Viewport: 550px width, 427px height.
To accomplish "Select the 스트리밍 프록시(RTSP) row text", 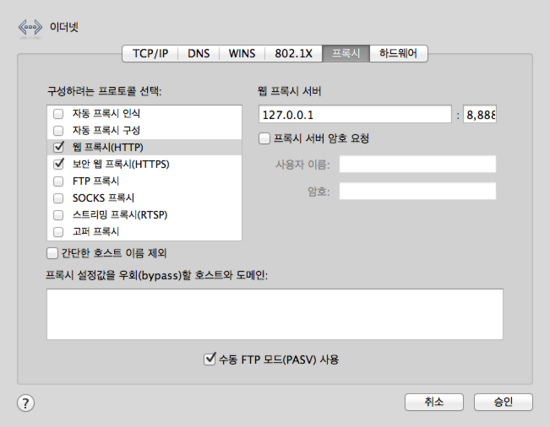I will pos(120,215).
